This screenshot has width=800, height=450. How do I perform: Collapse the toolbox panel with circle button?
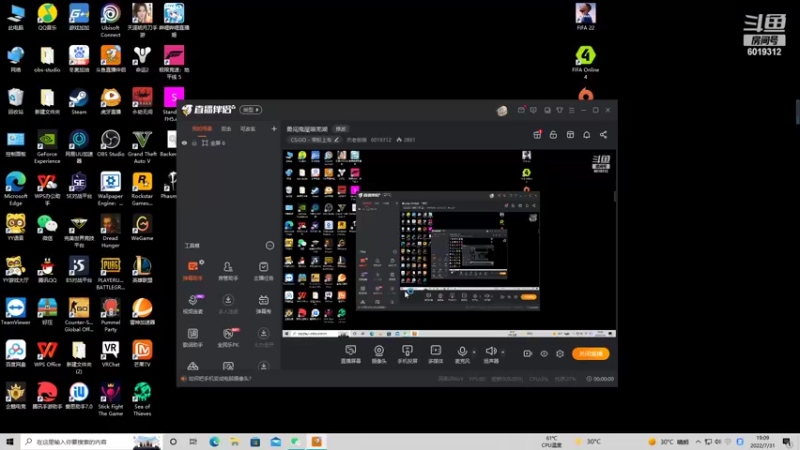click(x=270, y=245)
